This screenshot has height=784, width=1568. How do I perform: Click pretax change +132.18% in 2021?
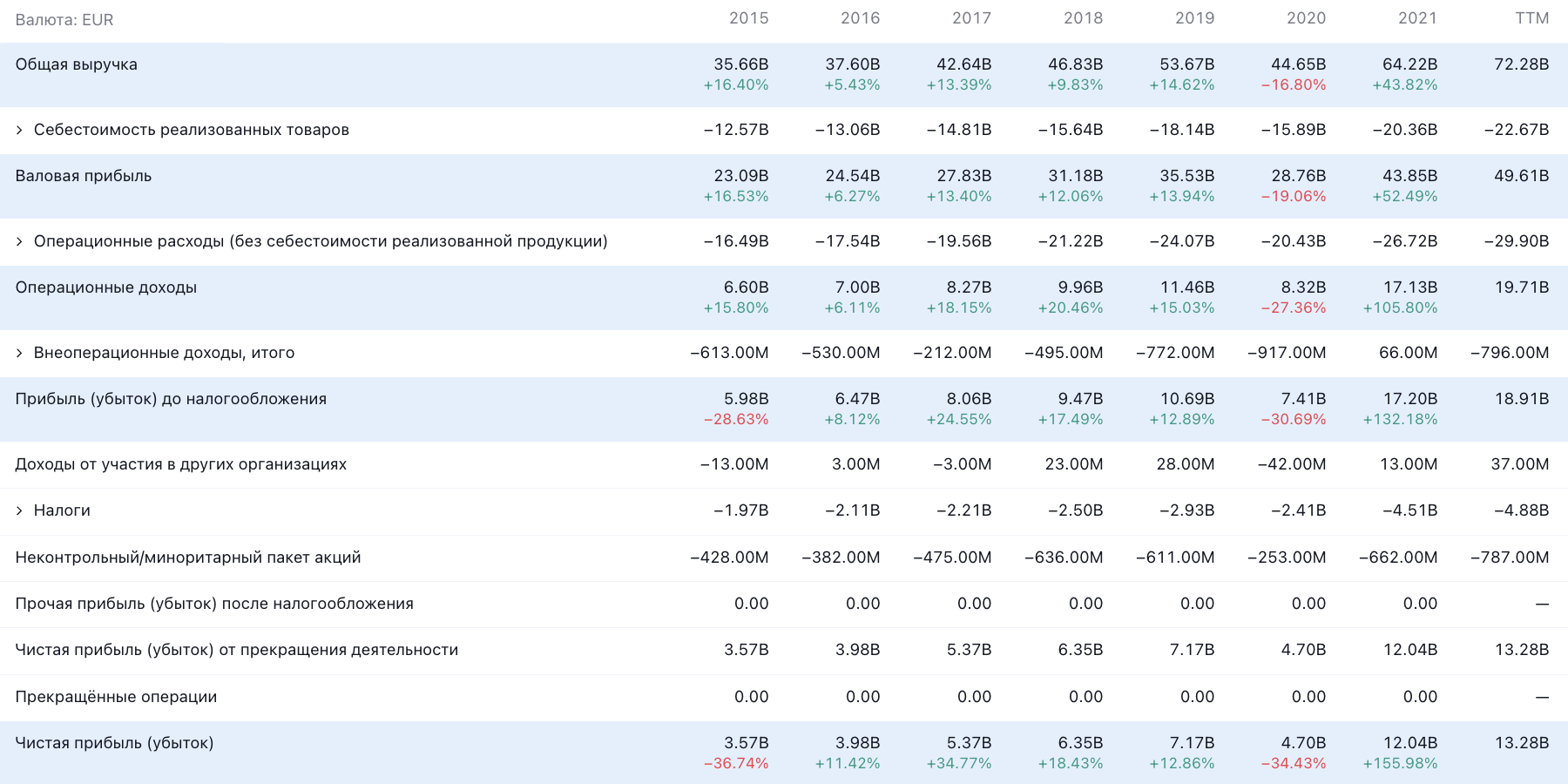click(1401, 420)
